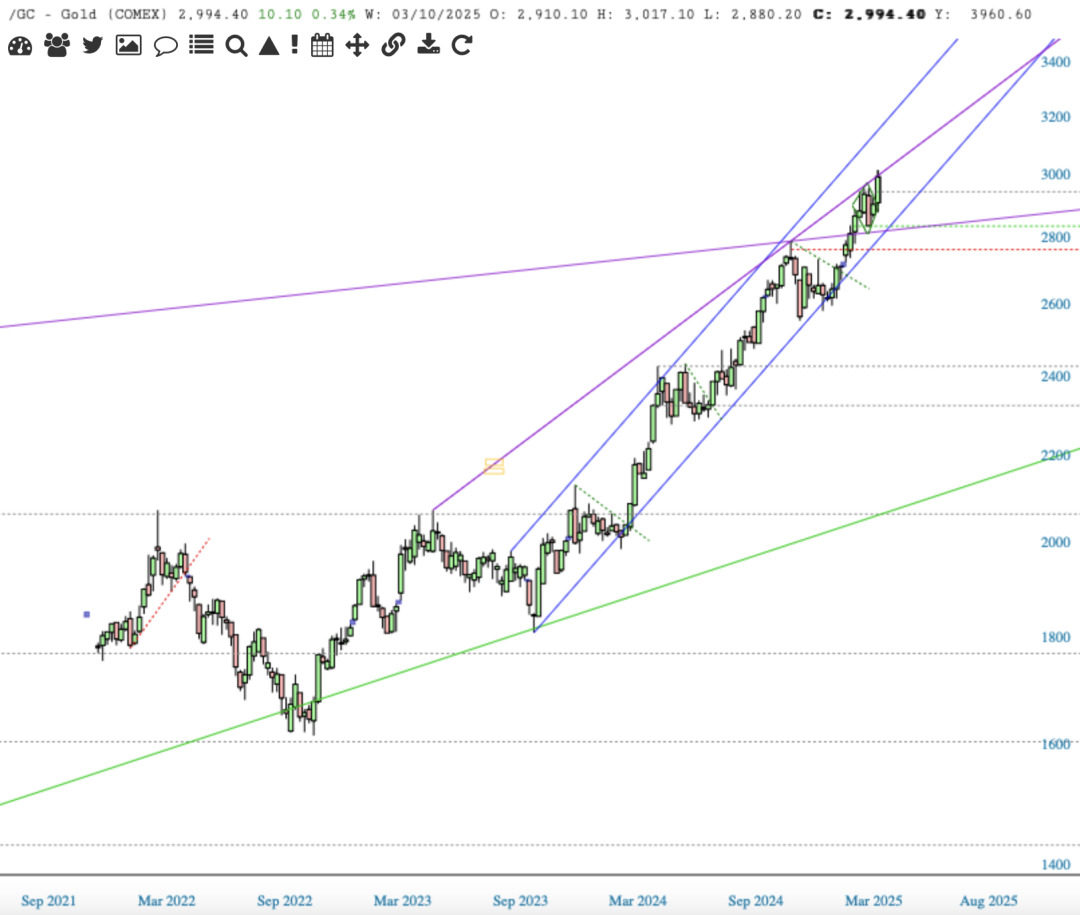Click the image picture icon
This screenshot has height=915, width=1080.
[x=128, y=45]
